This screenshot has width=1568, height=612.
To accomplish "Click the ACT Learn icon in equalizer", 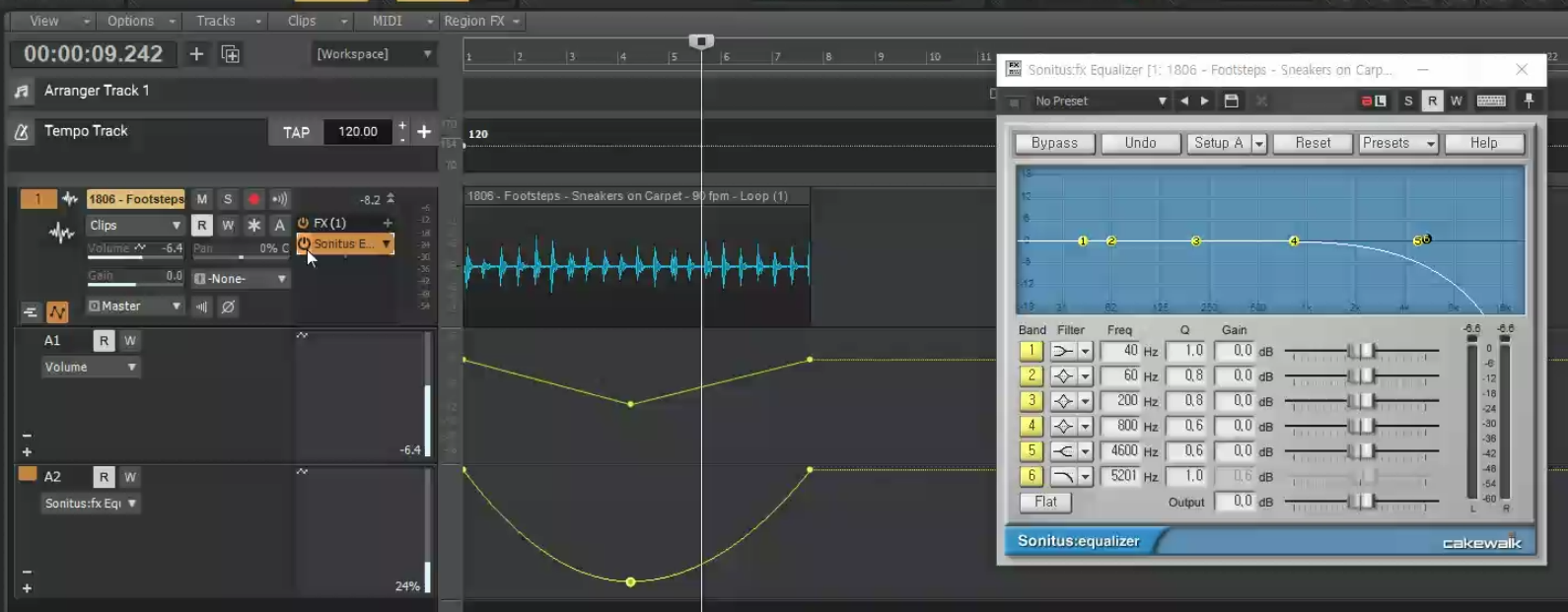I will tap(1374, 101).
